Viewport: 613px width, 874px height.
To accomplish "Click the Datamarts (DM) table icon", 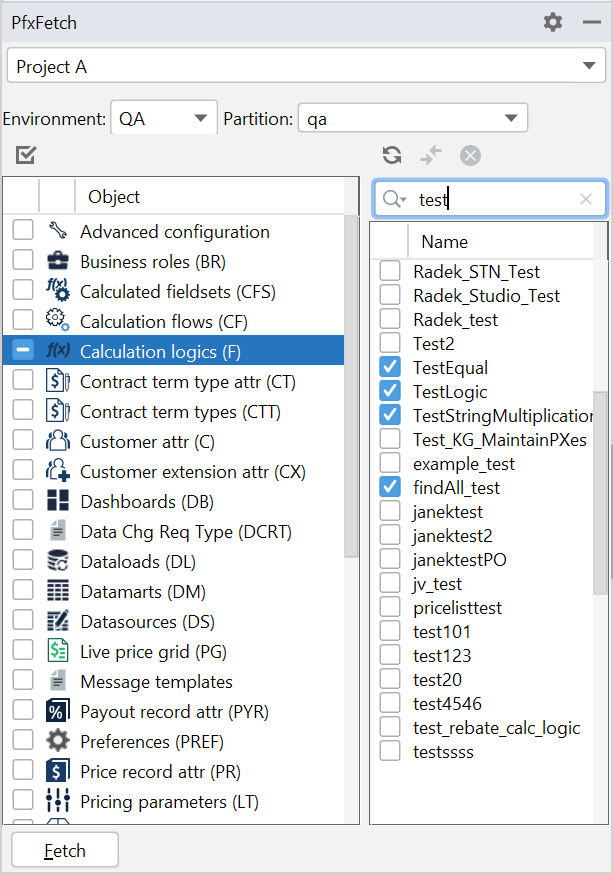I will point(58,592).
